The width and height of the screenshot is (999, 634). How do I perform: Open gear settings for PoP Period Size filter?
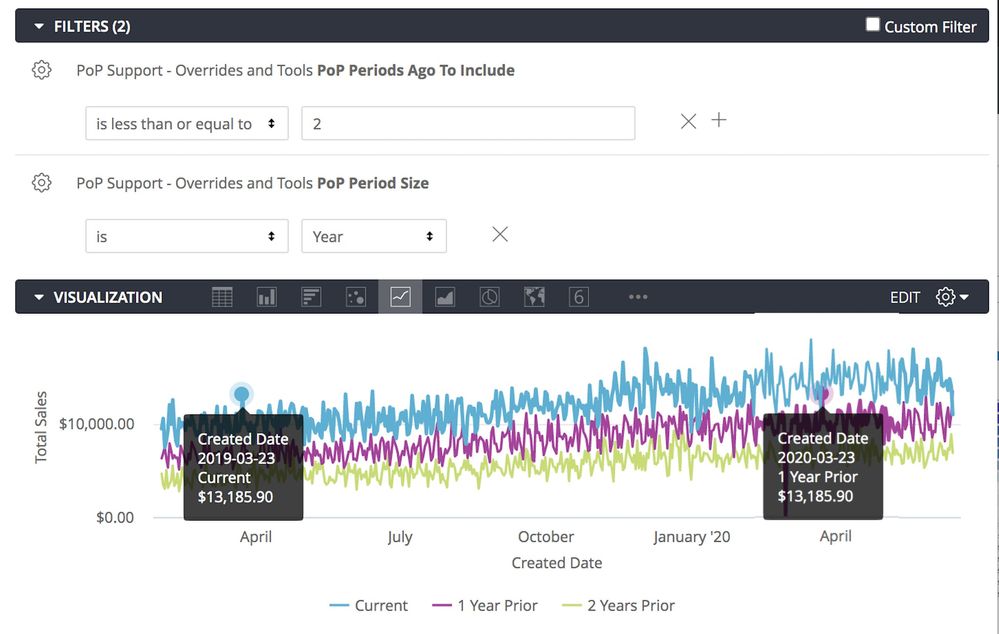pyautogui.click(x=41, y=182)
